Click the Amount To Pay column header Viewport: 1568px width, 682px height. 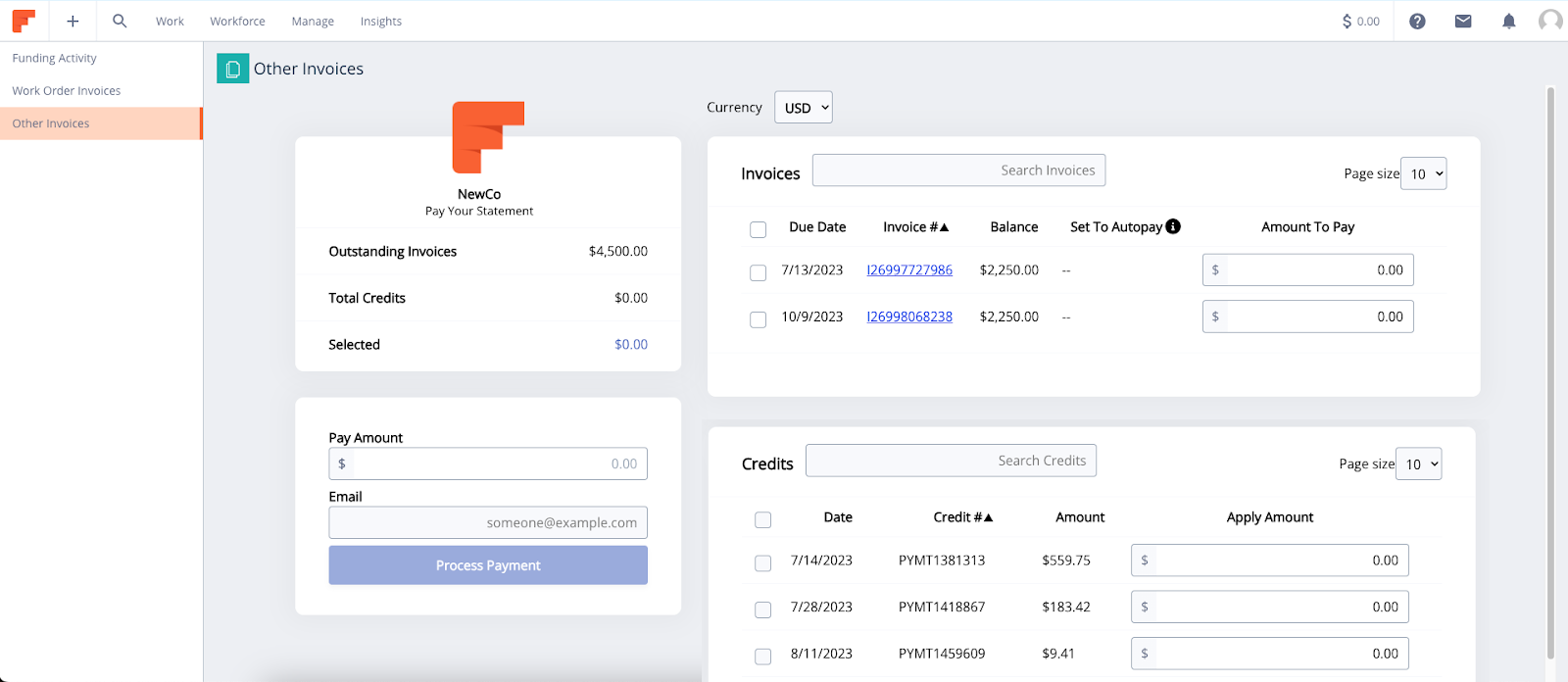(x=1308, y=227)
